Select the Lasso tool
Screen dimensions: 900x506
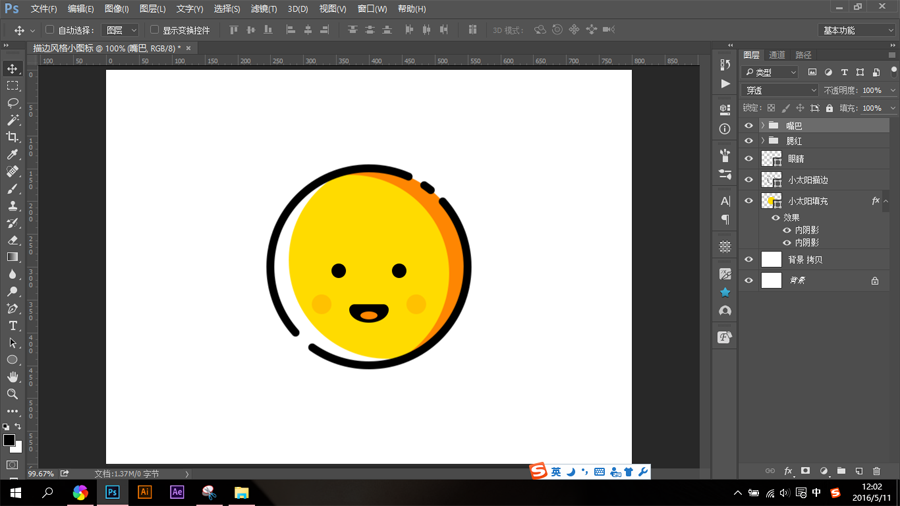[13, 103]
